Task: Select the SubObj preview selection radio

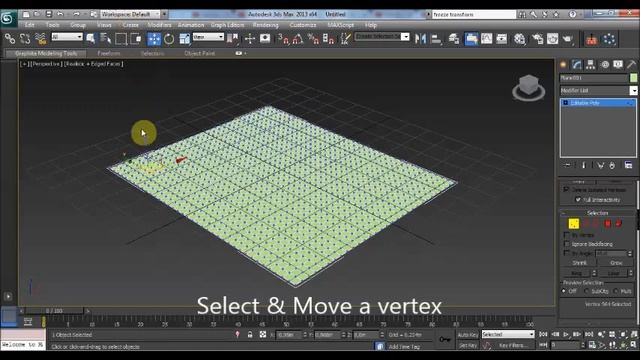Action: click(587, 291)
